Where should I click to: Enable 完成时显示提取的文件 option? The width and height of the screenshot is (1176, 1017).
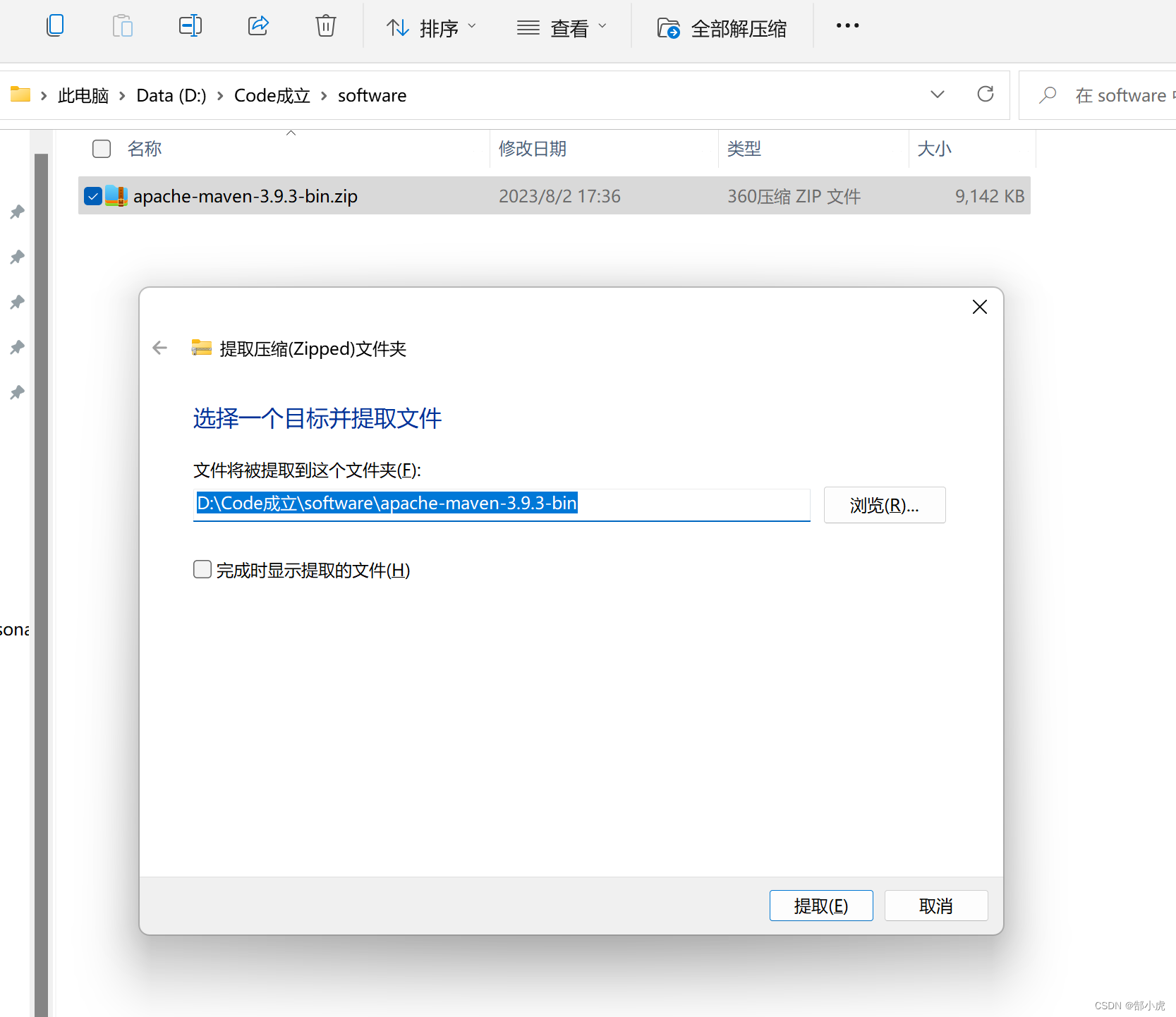(x=202, y=569)
